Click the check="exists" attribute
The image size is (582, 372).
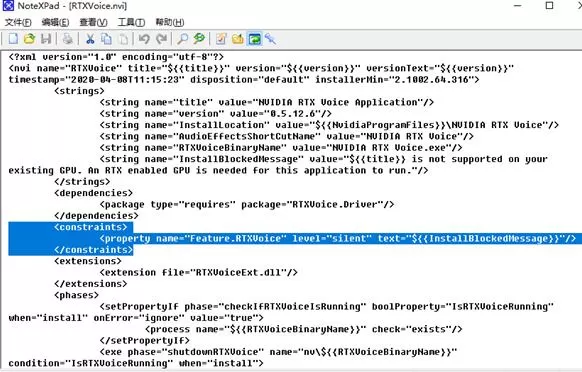coord(411,329)
